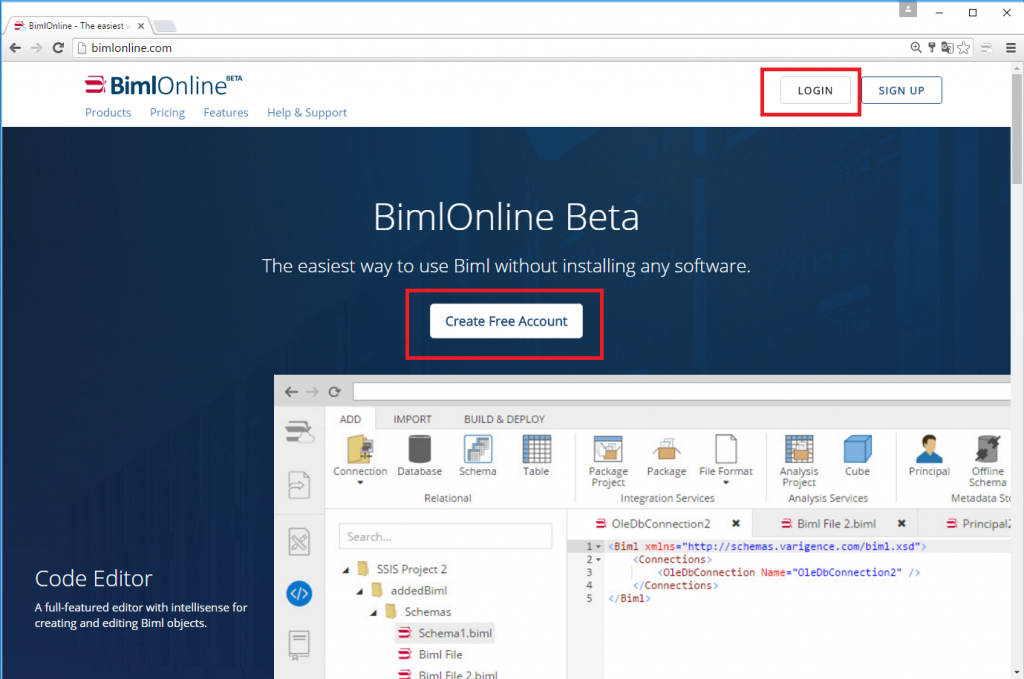The width and height of the screenshot is (1024, 679).
Task: Click the Principal user icon
Action: coord(929,450)
